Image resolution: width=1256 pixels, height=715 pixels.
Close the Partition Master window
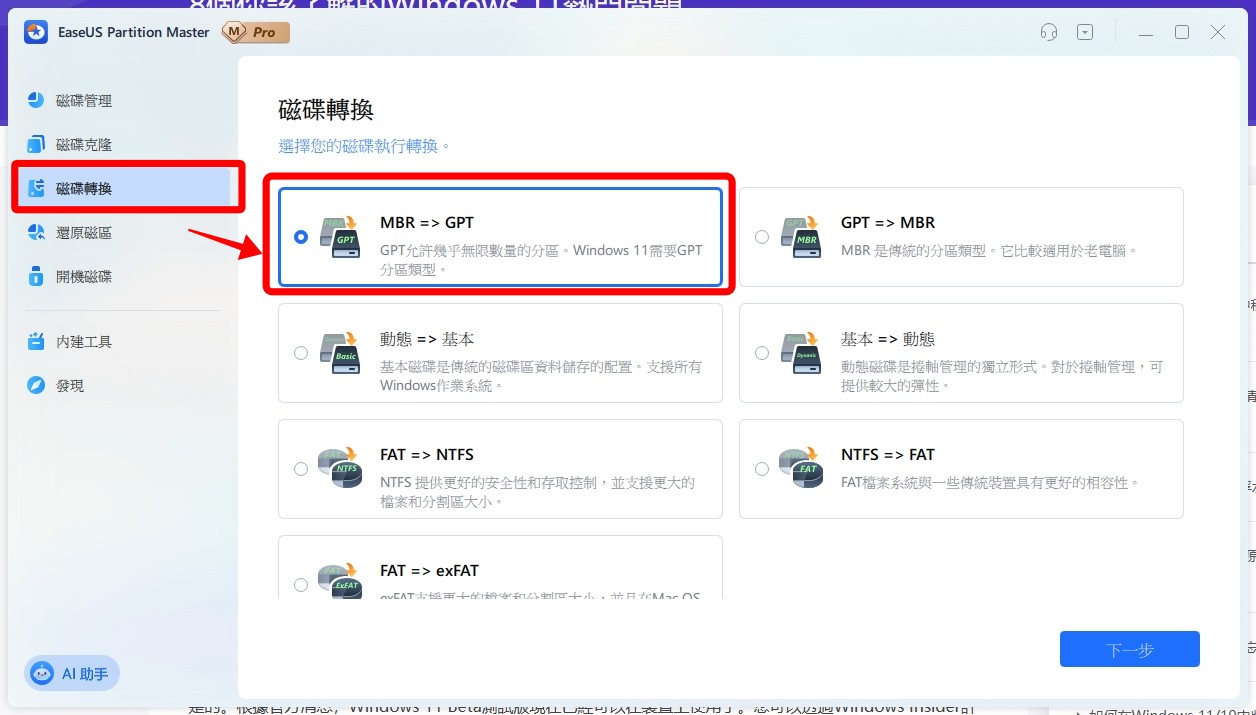click(x=1218, y=32)
